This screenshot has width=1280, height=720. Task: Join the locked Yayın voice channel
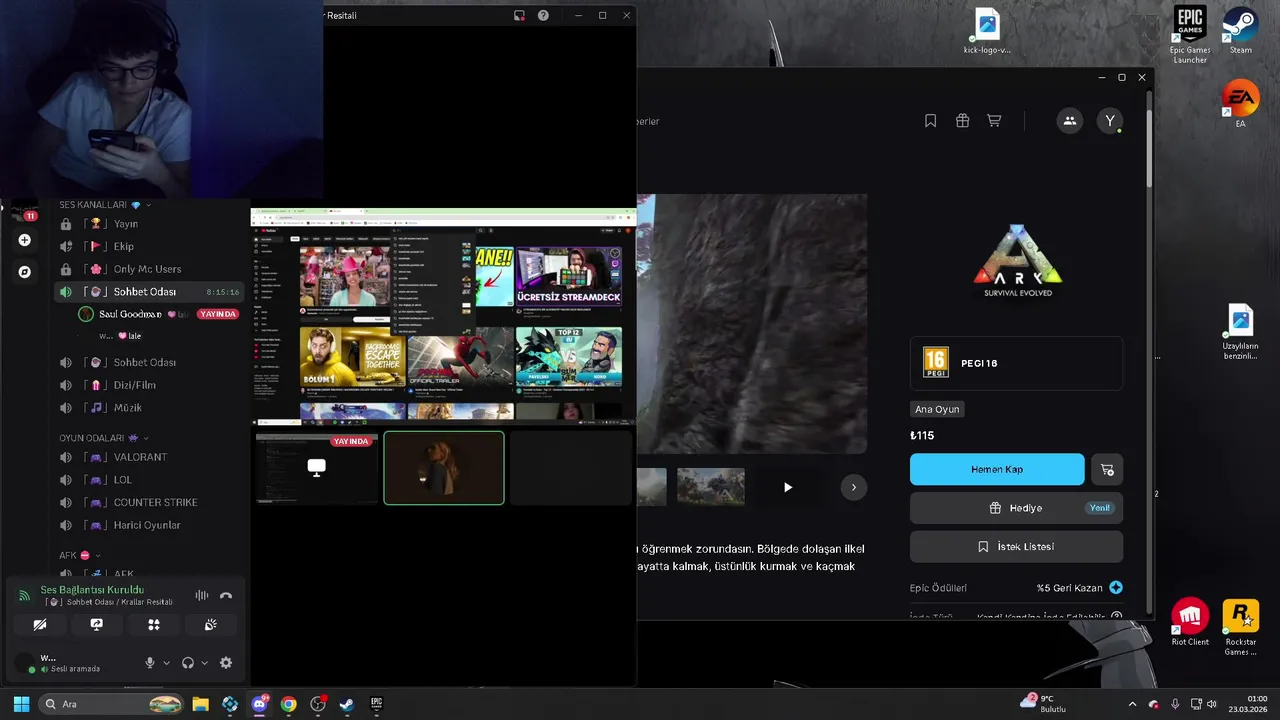[148, 224]
